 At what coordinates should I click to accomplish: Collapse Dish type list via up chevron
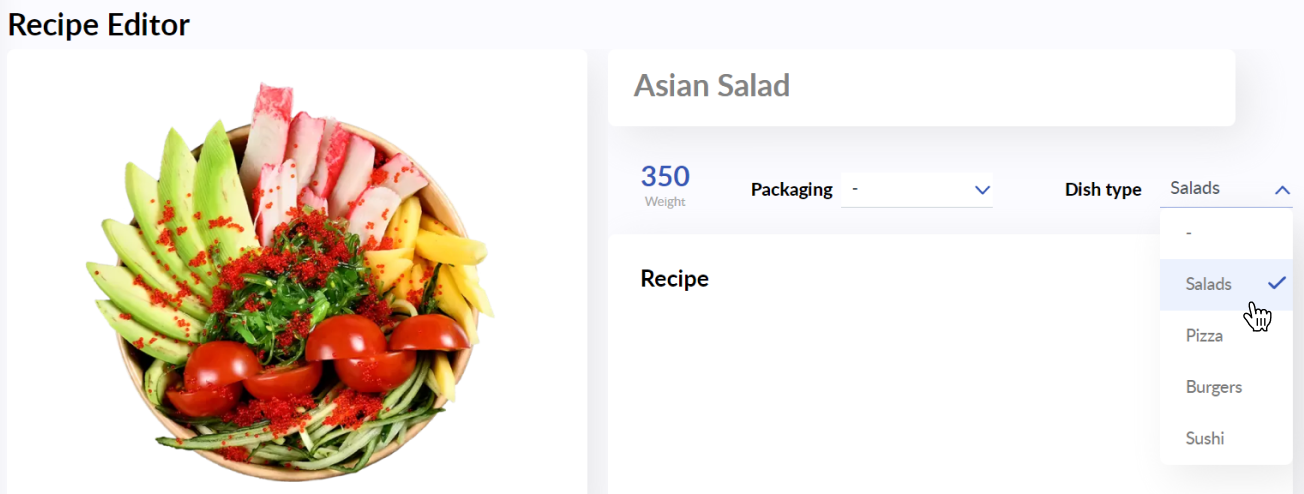coord(1282,189)
